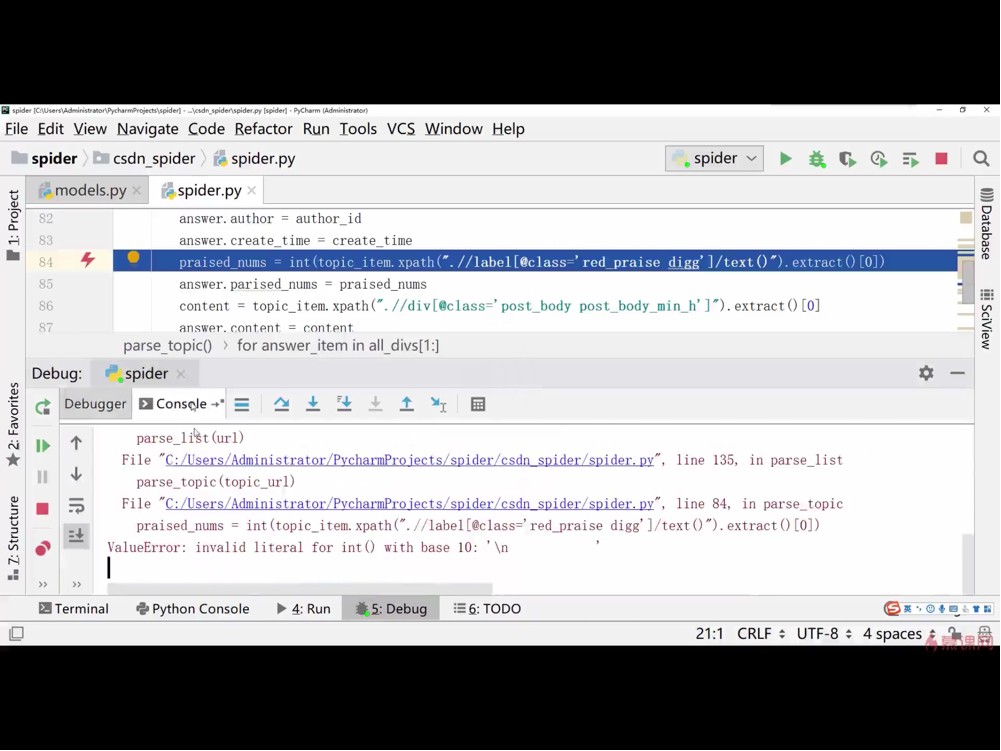This screenshot has height=751, width=1001.
Task: Open the SciView side panel
Action: (x=987, y=319)
